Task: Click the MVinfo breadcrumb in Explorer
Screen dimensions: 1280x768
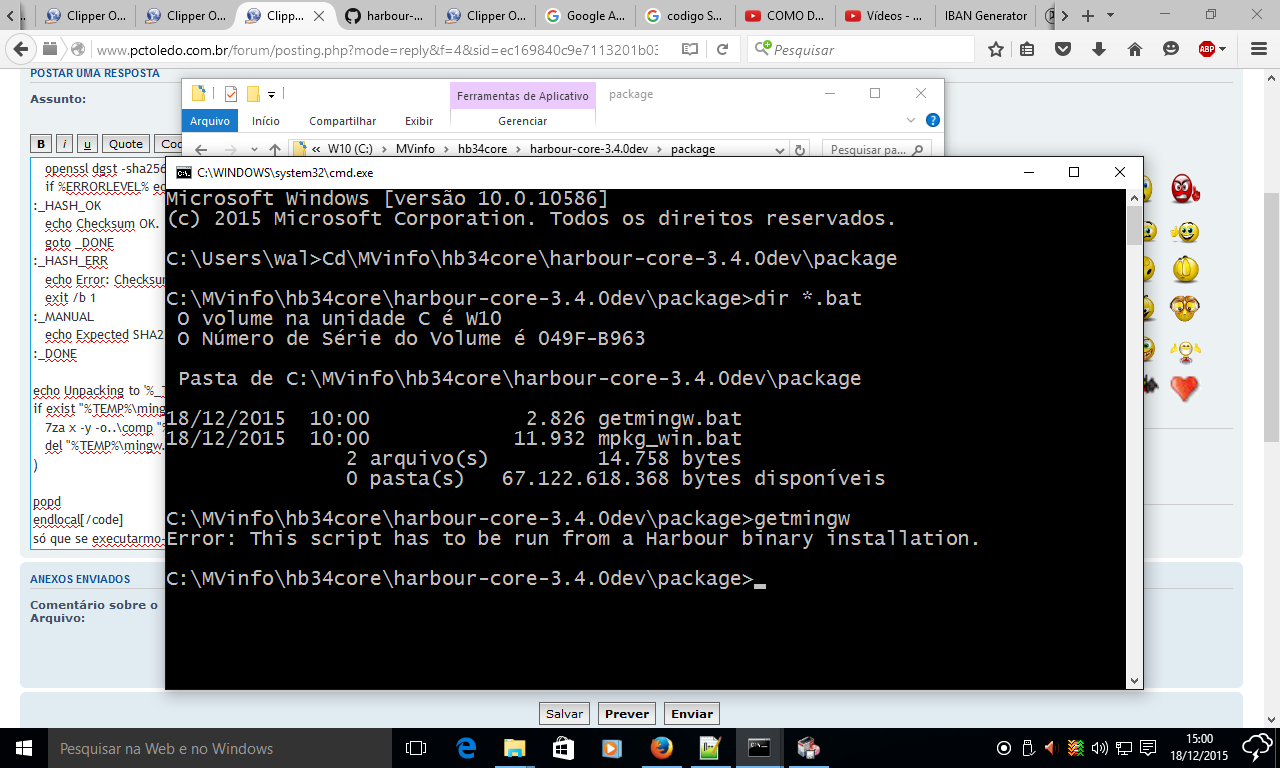Action: pyautogui.click(x=415, y=149)
